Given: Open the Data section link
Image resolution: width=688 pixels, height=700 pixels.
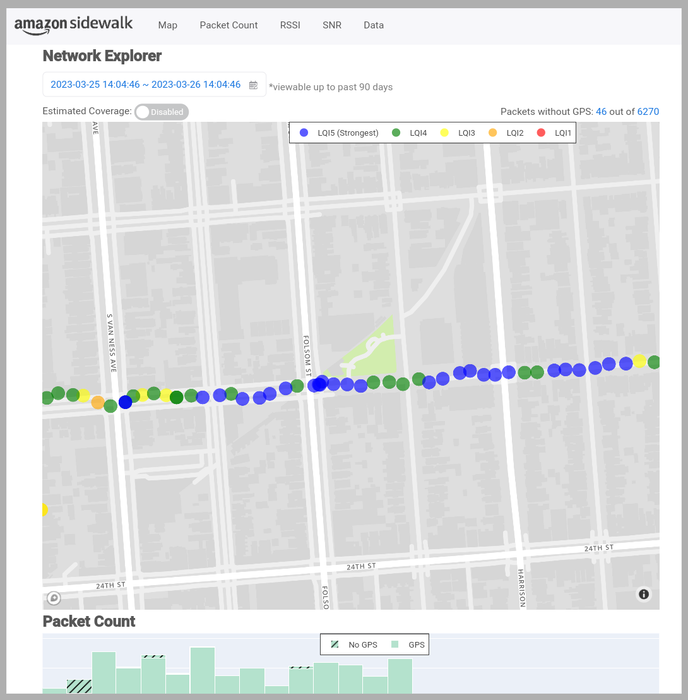Looking at the screenshot, I should [373, 25].
